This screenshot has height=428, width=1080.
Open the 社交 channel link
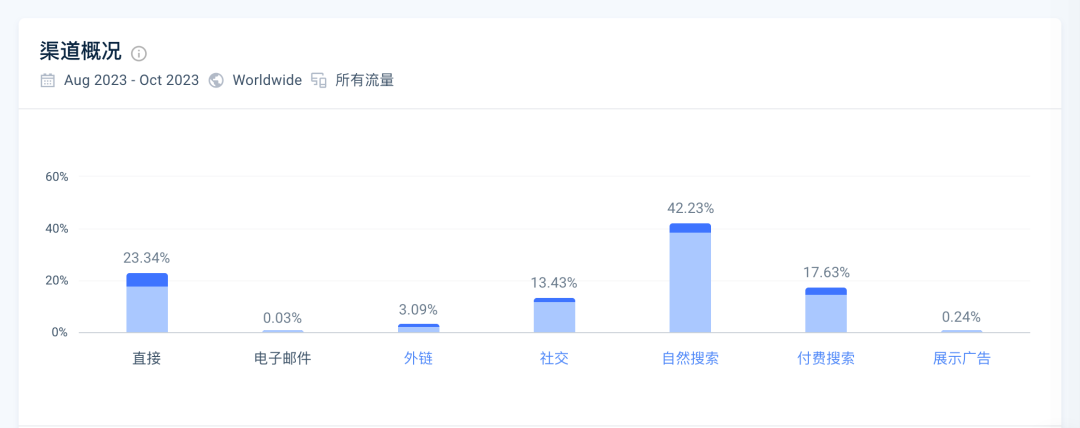(x=554, y=358)
